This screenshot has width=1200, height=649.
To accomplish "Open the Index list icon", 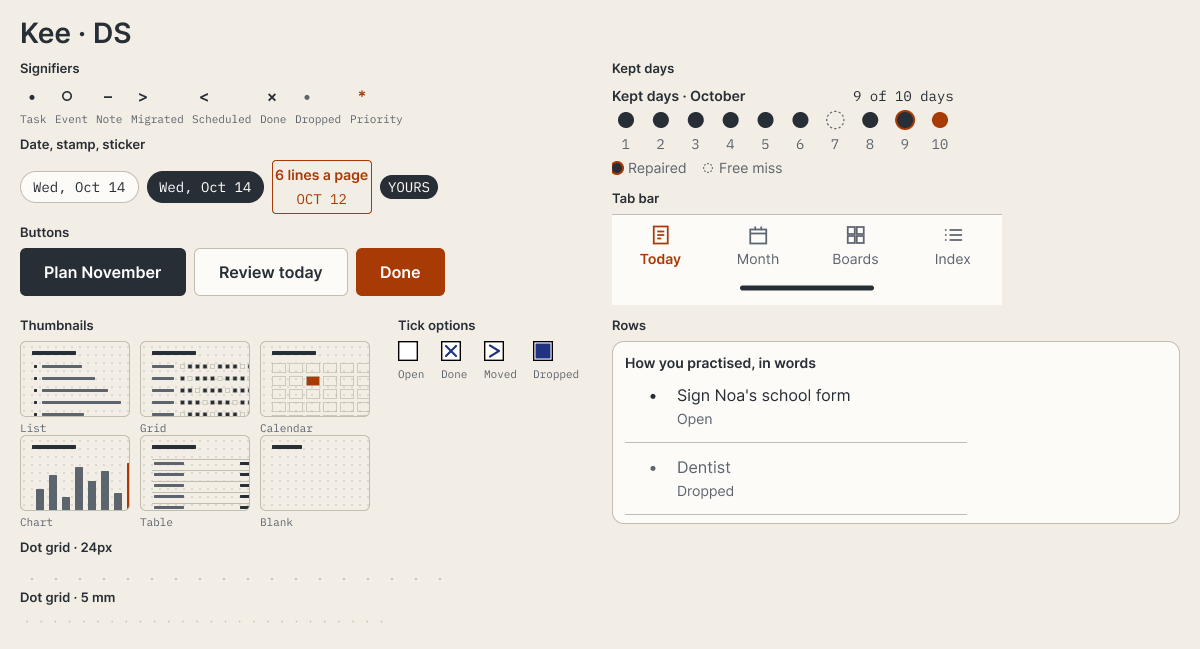I will (x=953, y=235).
